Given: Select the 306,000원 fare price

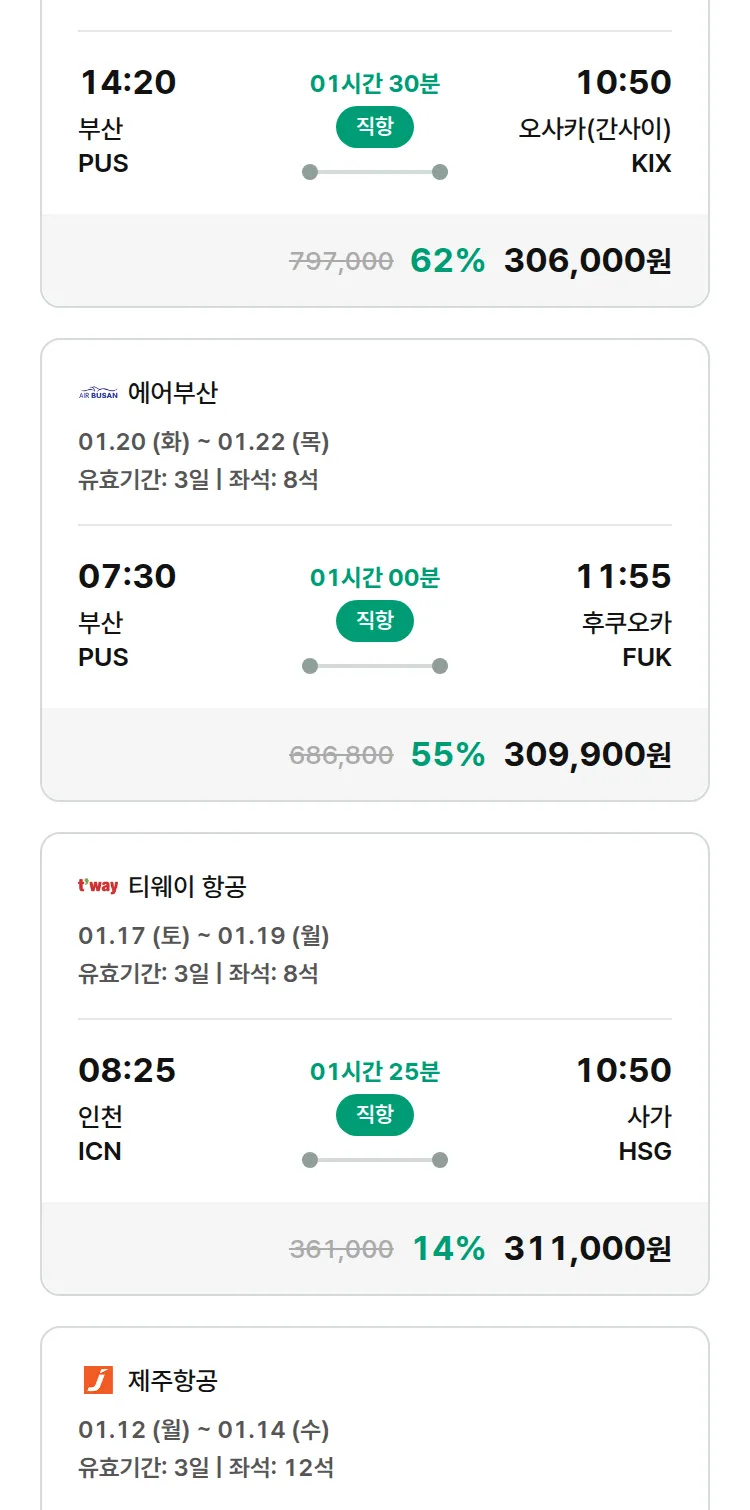Looking at the screenshot, I should click(x=587, y=261).
